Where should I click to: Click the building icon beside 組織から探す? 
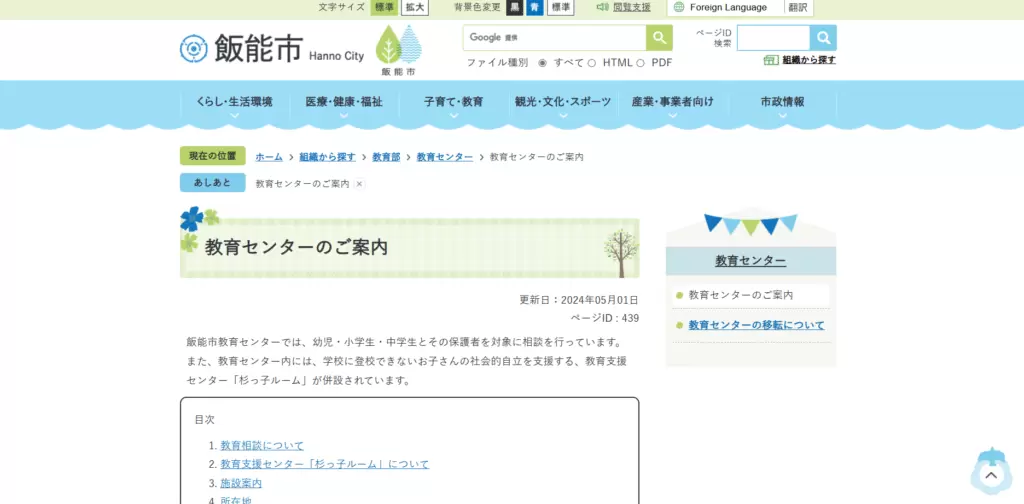[x=771, y=60]
